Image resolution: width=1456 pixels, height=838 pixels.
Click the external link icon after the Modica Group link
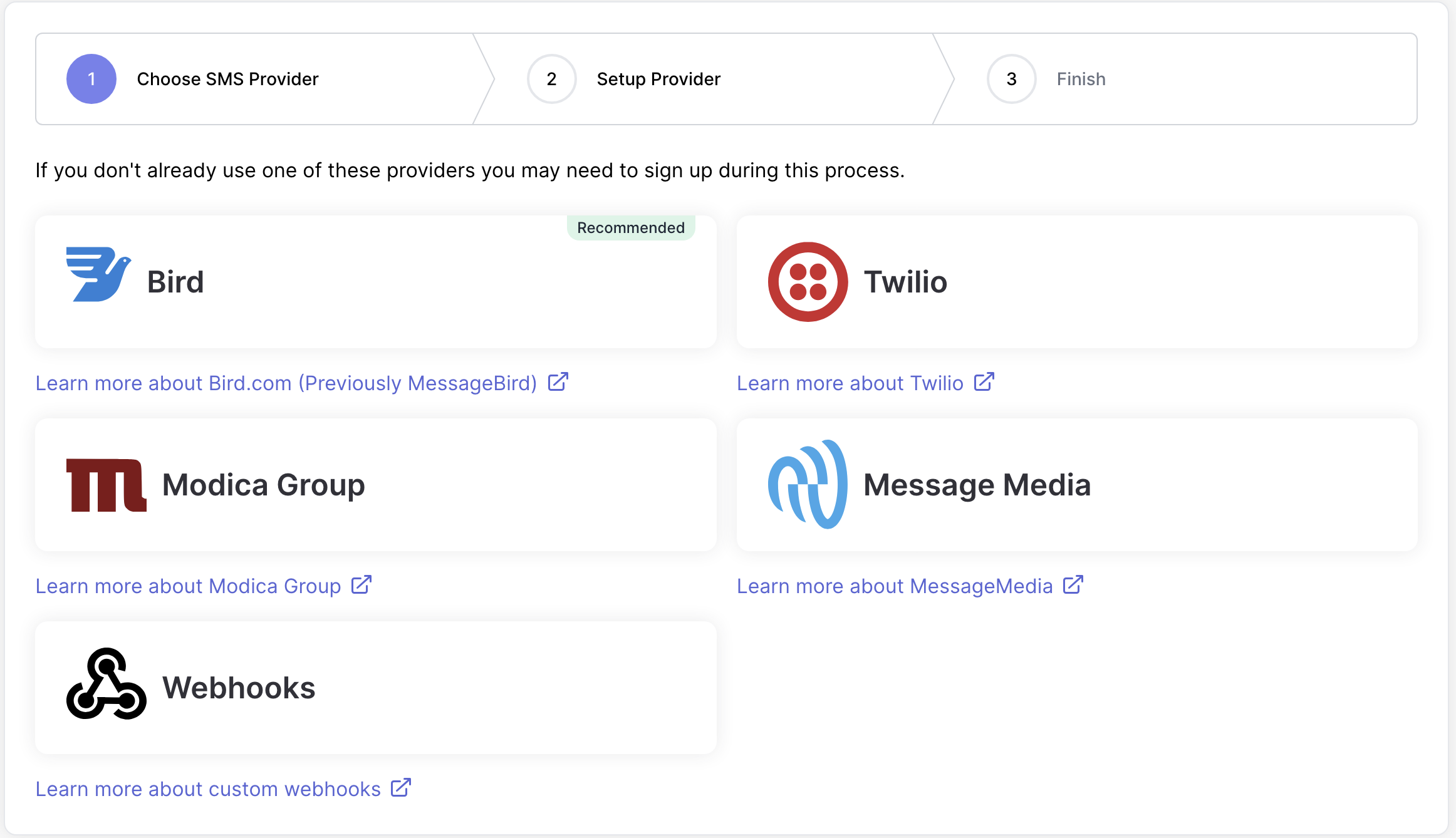pos(361,585)
